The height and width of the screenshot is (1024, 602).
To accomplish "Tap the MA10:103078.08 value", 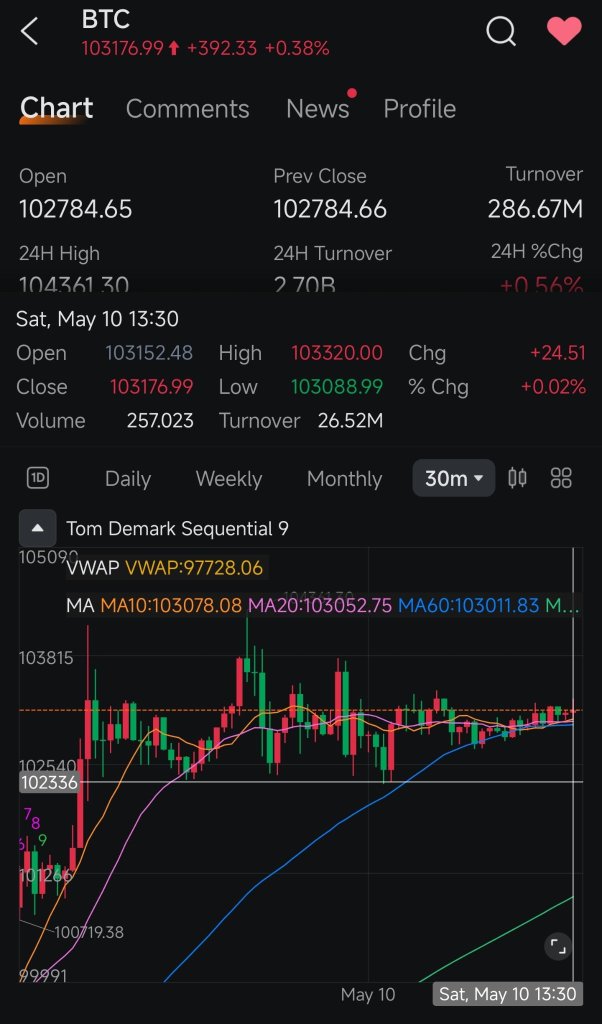I will click(171, 605).
